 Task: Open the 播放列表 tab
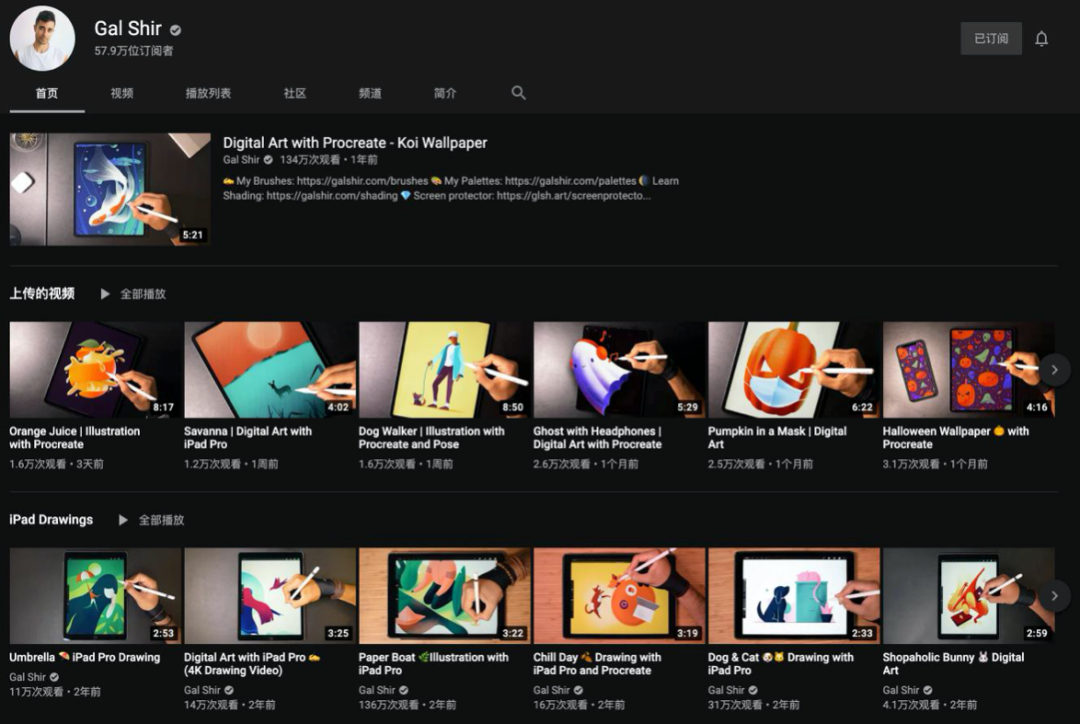pyautogui.click(x=208, y=93)
